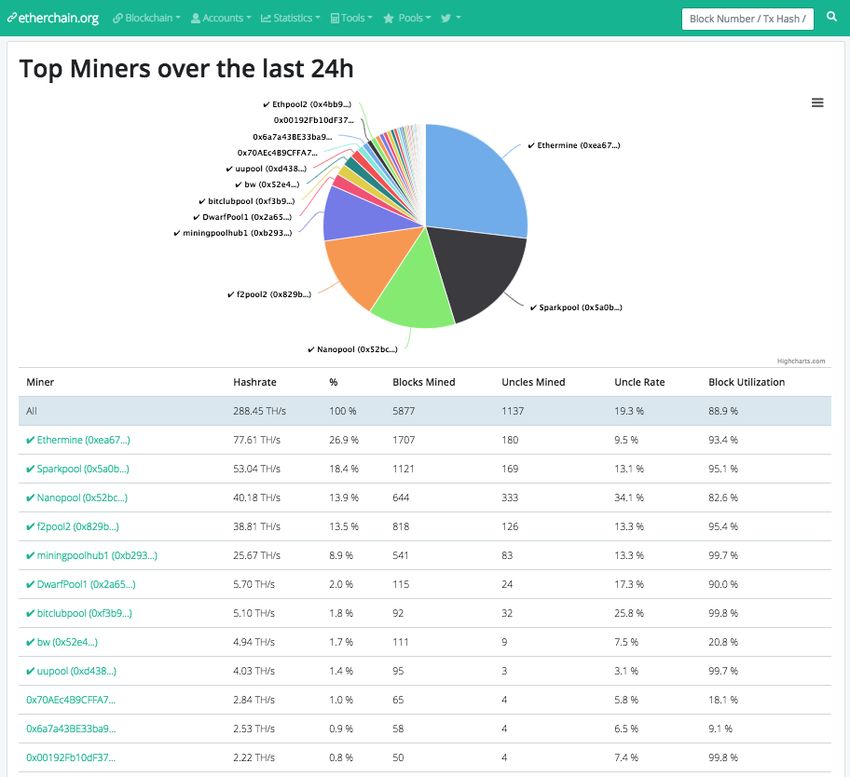
Task: Click Ethermine's 77.61 TH/s hashrate cell
Action: tap(257, 440)
